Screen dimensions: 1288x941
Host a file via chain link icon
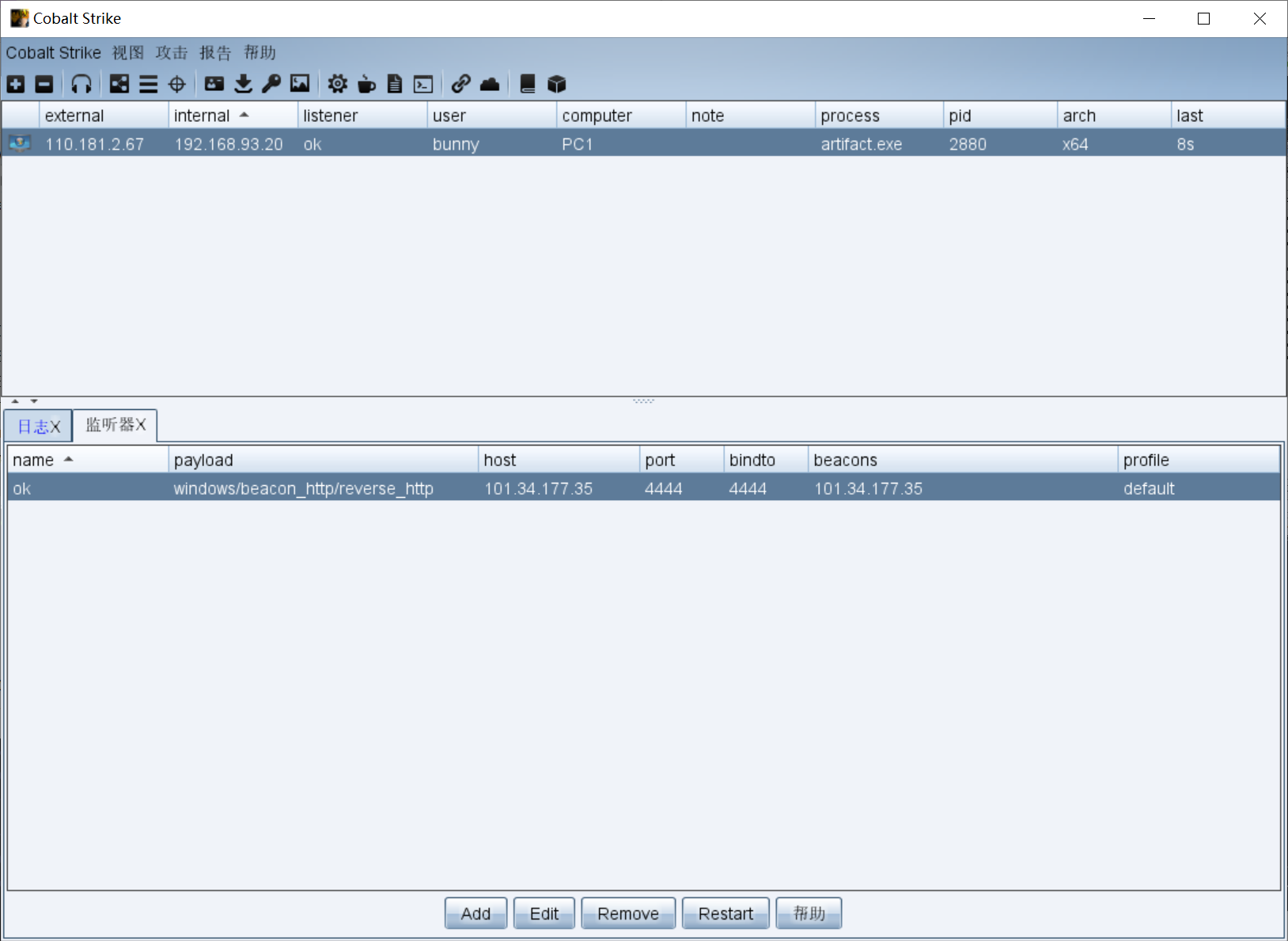point(461,84)
